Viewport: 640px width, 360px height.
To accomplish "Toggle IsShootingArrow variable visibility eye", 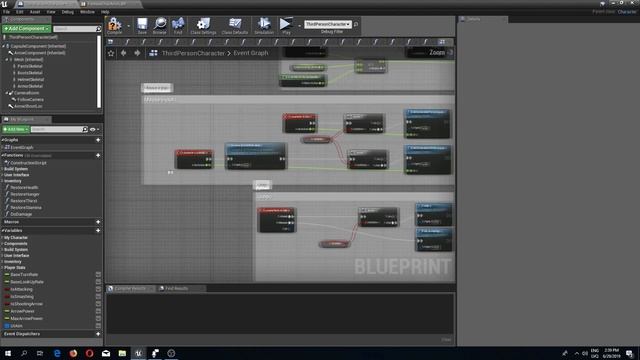I will click(98, 304).
